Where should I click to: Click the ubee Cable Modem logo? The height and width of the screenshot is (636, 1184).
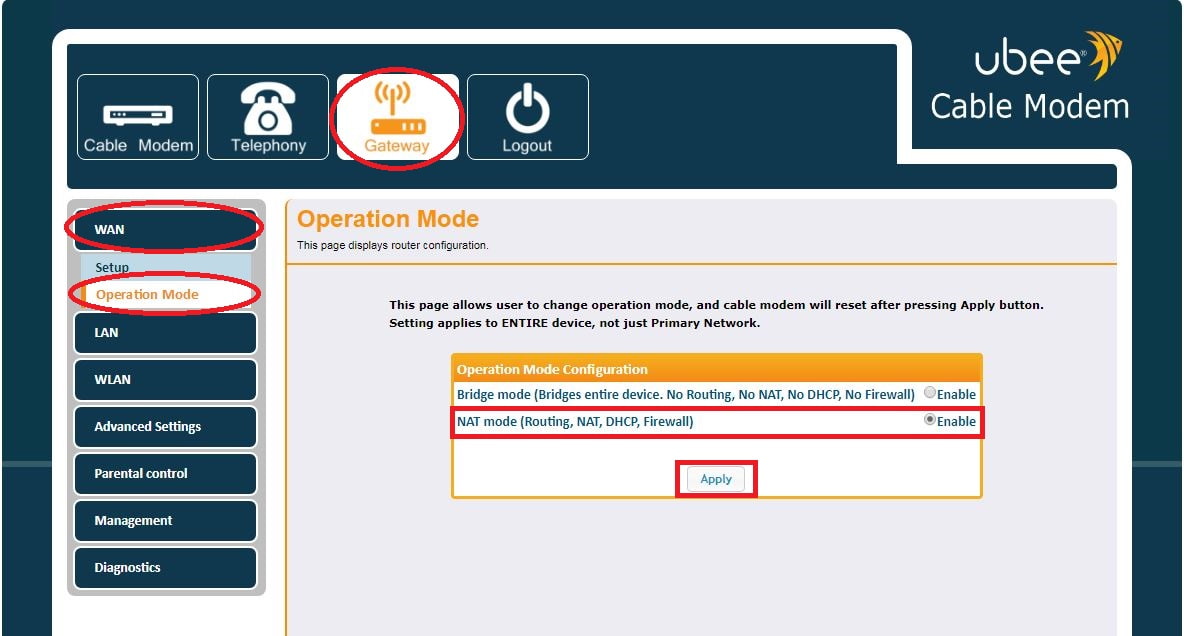point(1030,76)
